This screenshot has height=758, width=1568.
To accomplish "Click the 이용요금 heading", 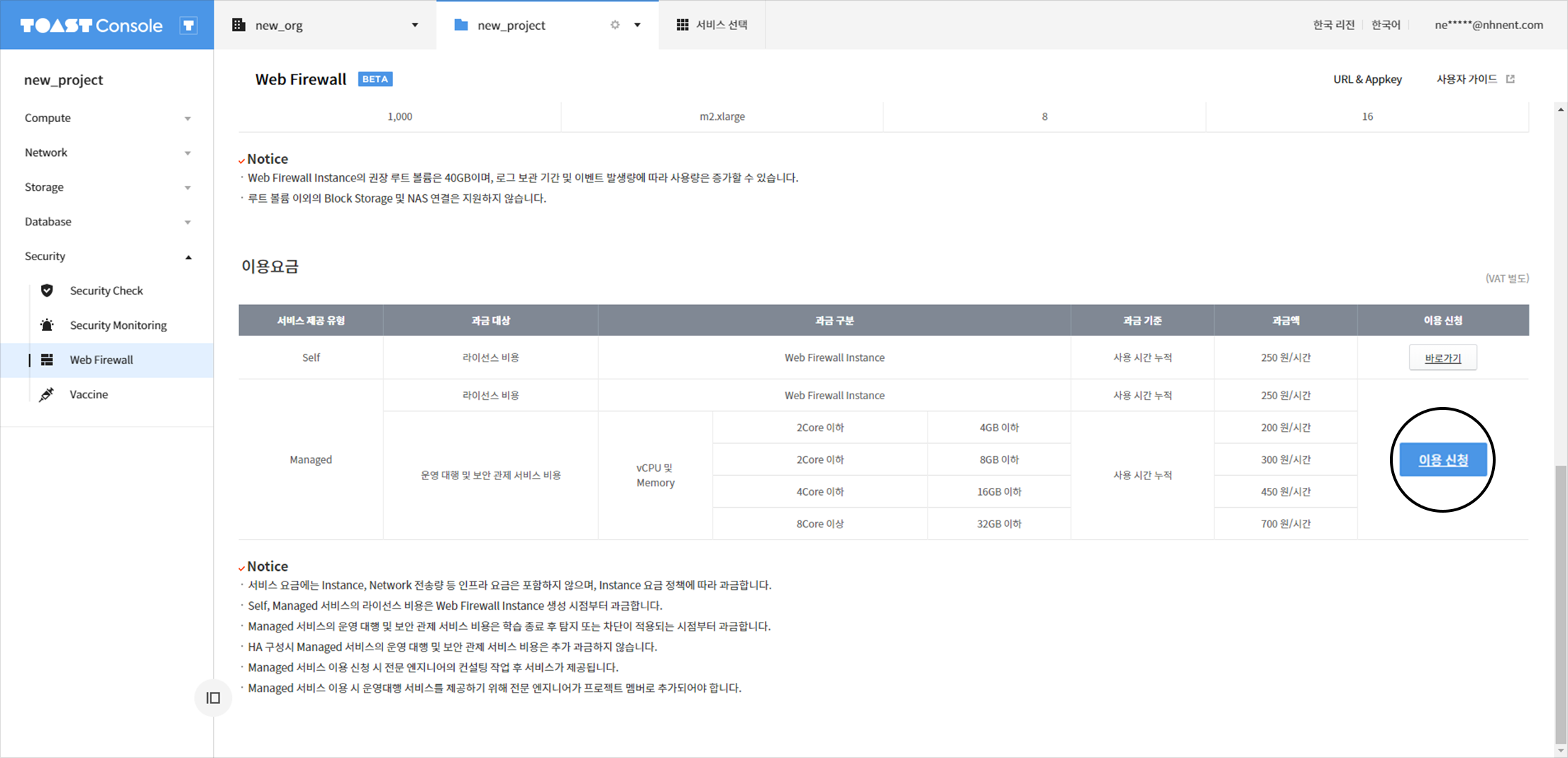I will (x=270, y=267).
